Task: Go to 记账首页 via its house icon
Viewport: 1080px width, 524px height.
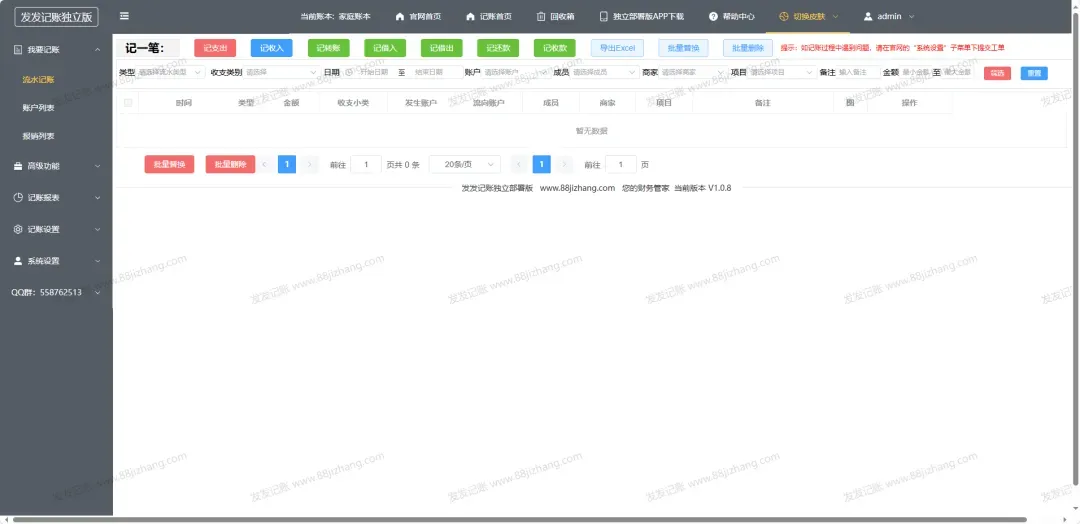Action: (470, 17)
